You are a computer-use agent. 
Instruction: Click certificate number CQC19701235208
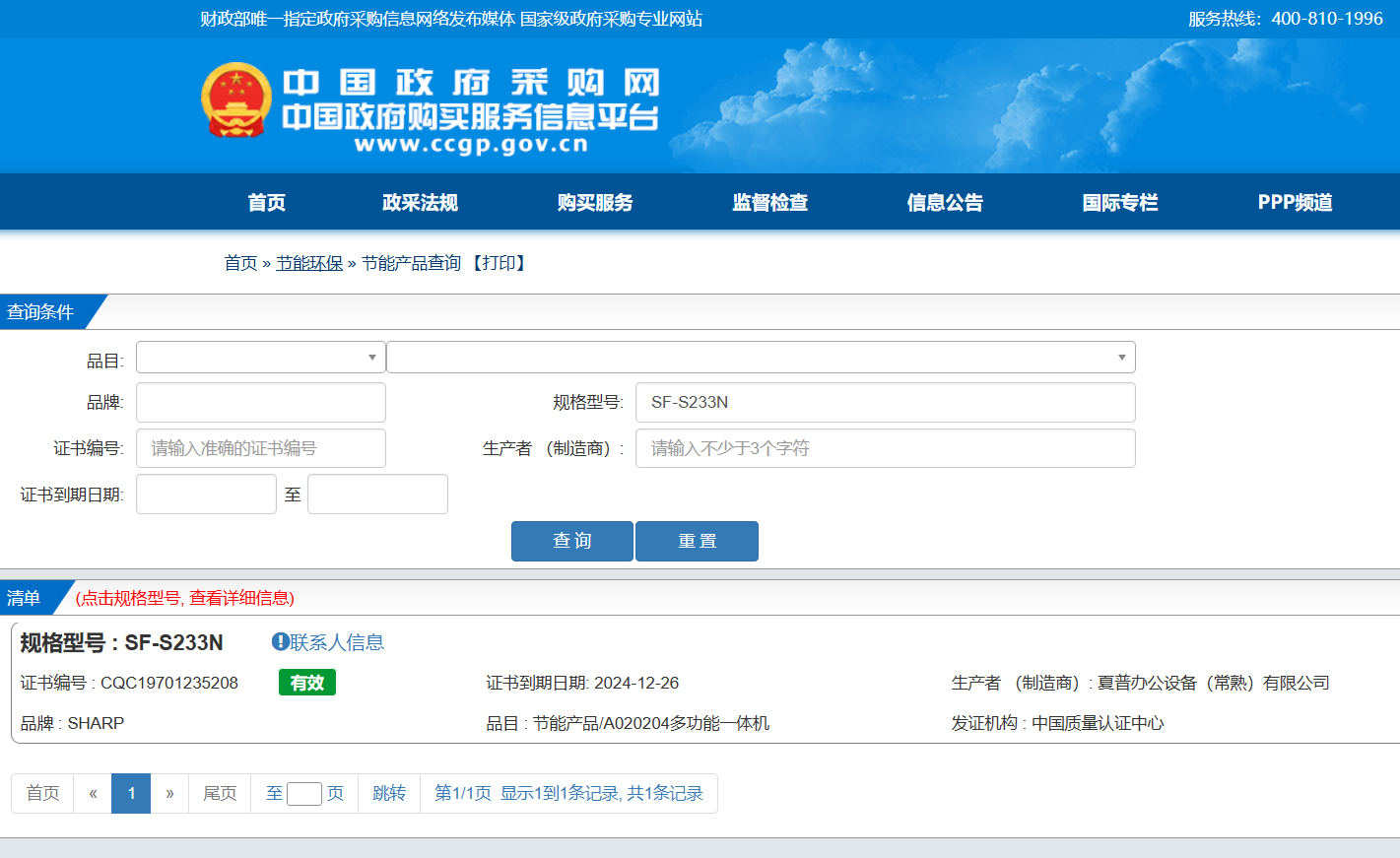click(169, 683)
